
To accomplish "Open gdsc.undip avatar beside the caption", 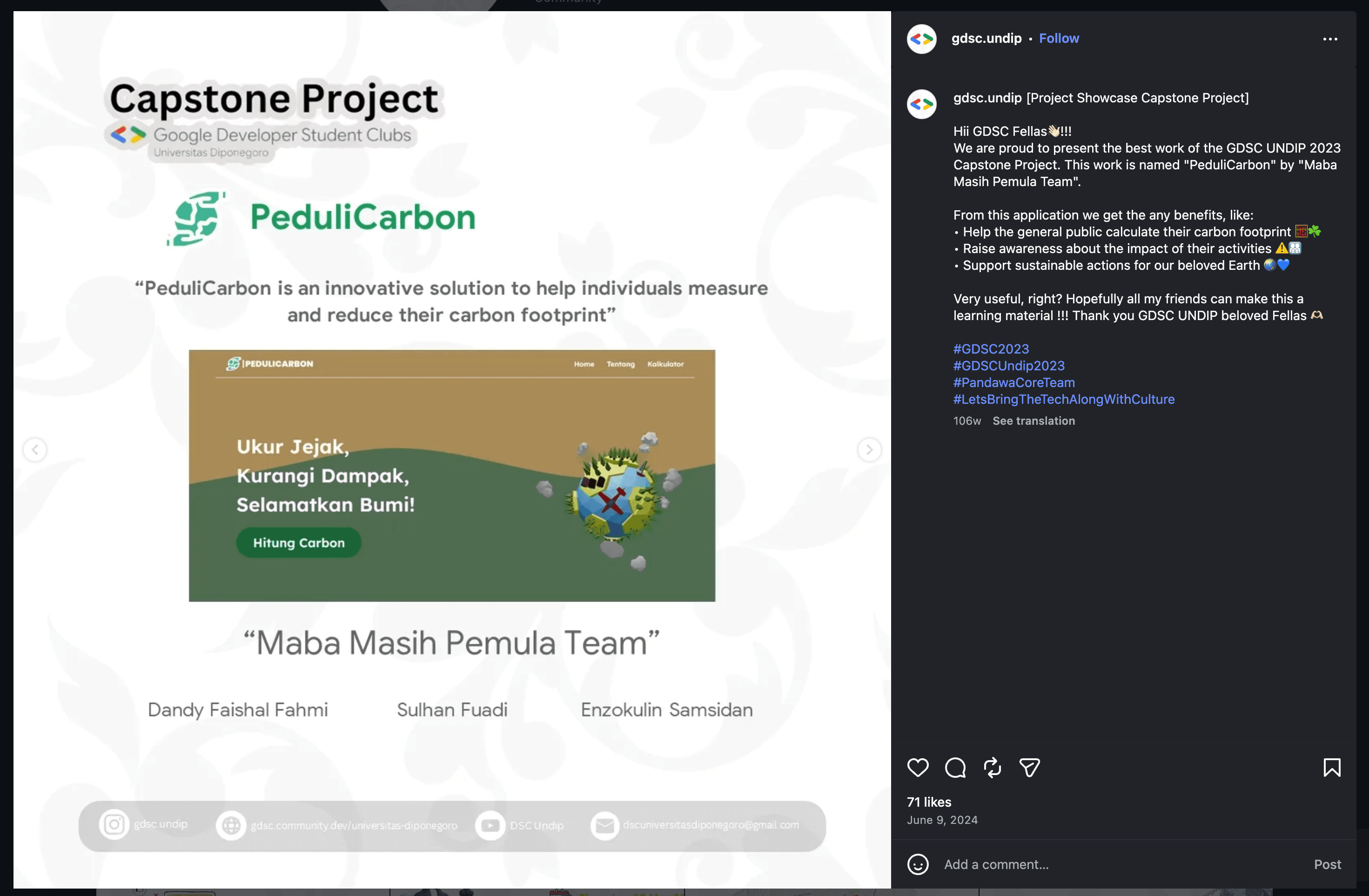I will point(921,104).
